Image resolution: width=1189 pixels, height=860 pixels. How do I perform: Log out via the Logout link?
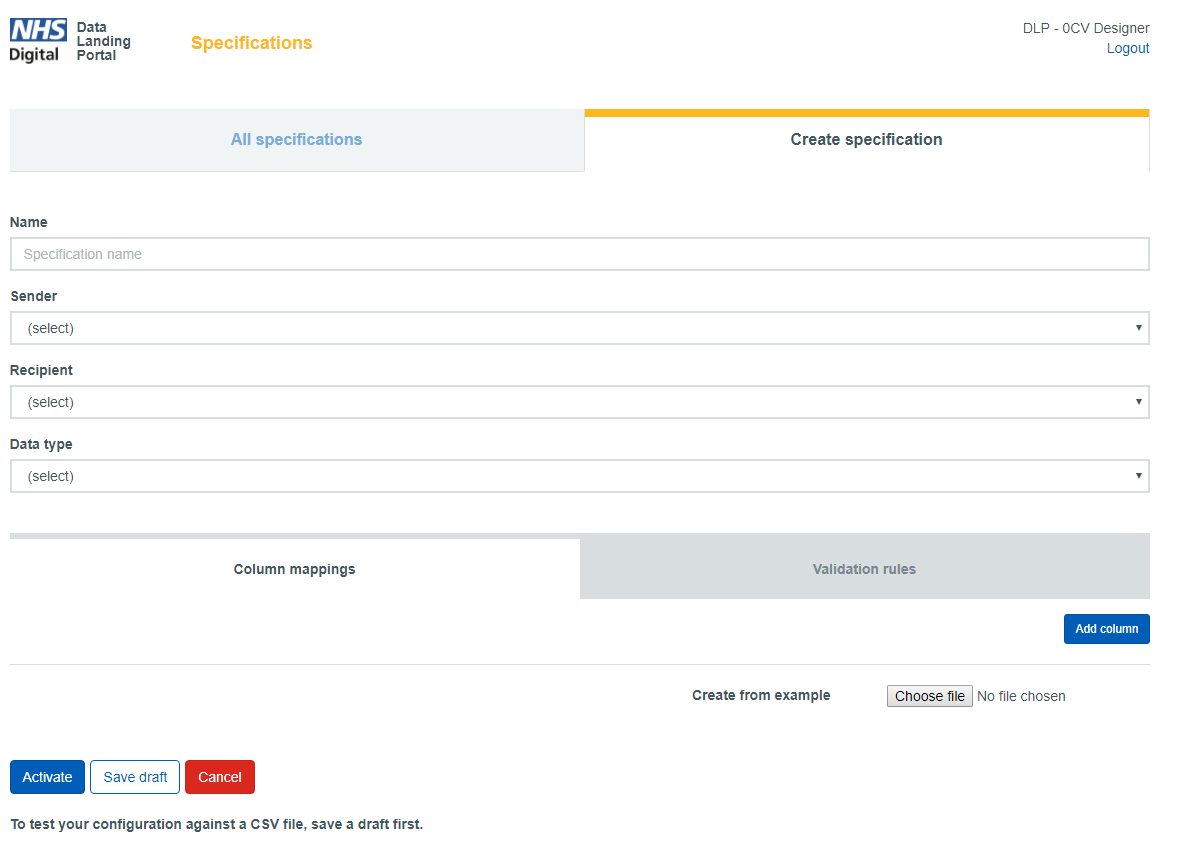pos(1128,49)
